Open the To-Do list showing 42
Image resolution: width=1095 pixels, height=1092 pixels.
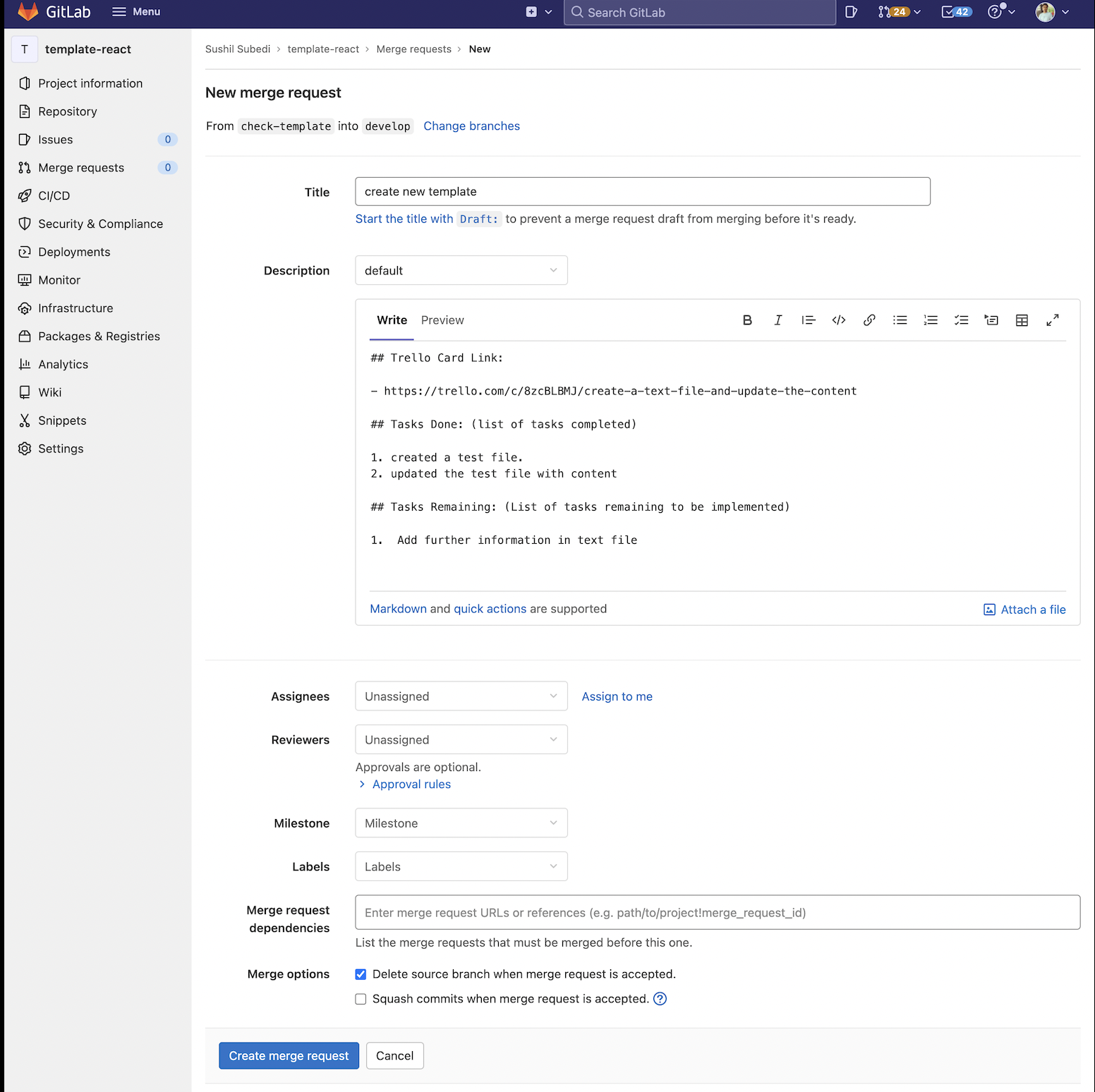tap(956, 12)
